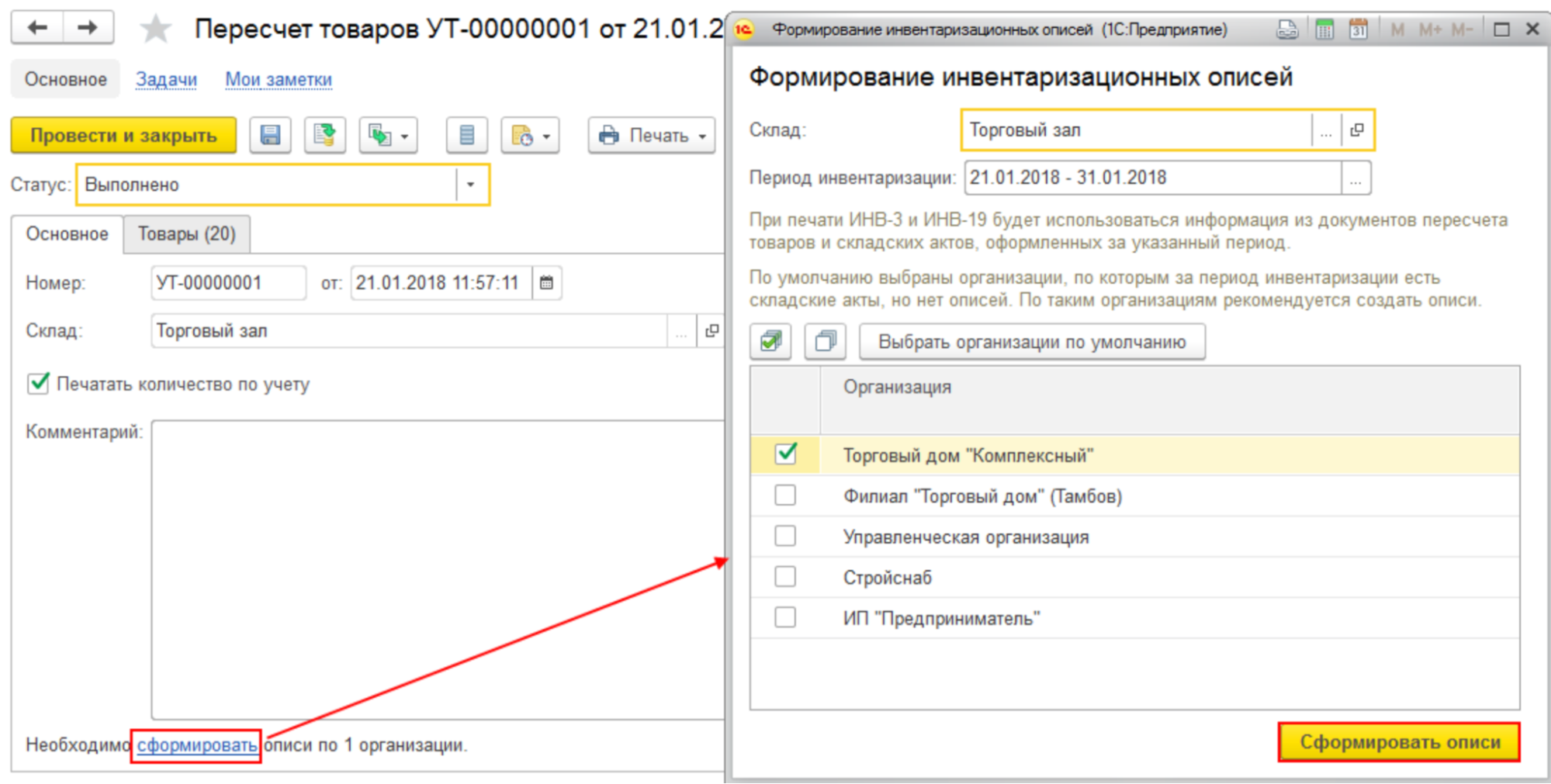Open the document register movements icon
Screen dimensions: 1551x784
click(x=466, y=134)
